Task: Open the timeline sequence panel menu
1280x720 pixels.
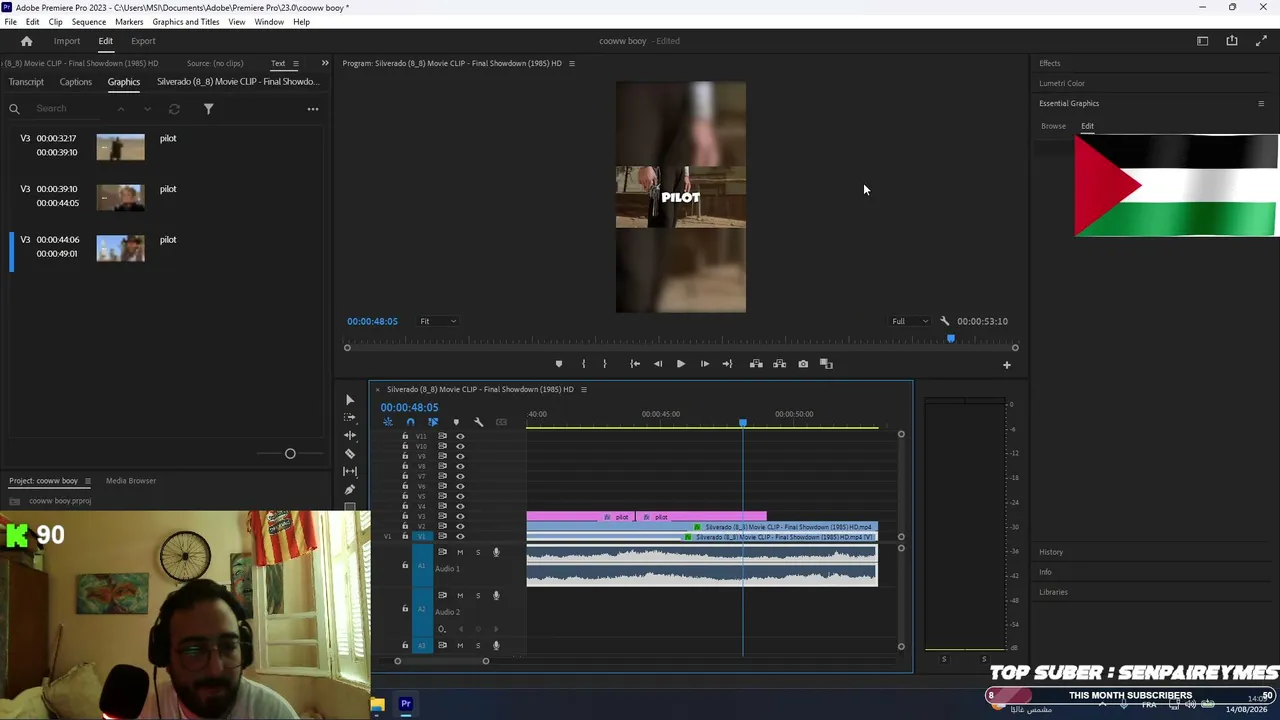Action: coord(584,389)
